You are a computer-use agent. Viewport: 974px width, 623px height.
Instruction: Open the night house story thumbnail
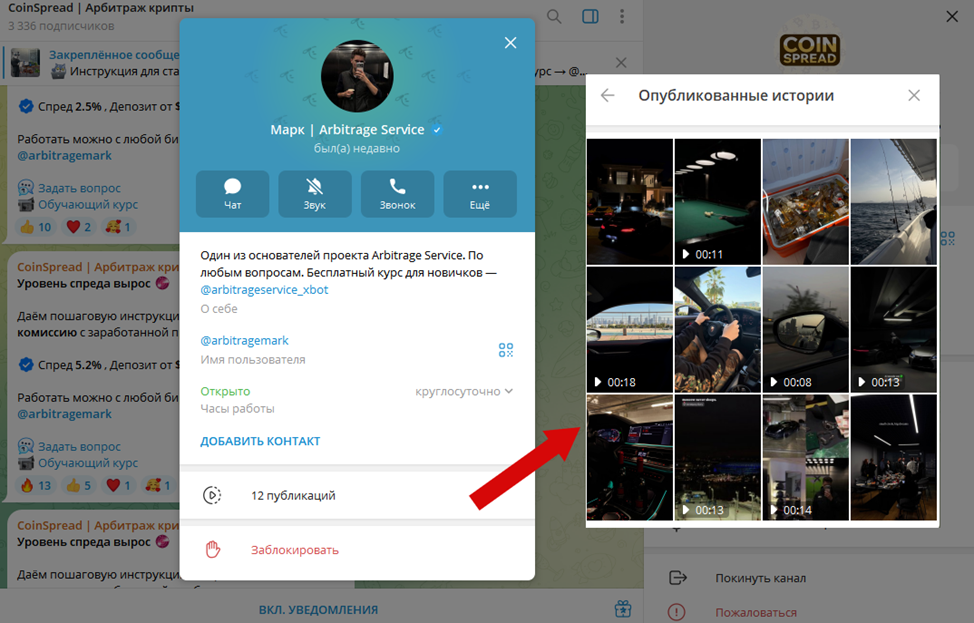(x=630, y=202)
